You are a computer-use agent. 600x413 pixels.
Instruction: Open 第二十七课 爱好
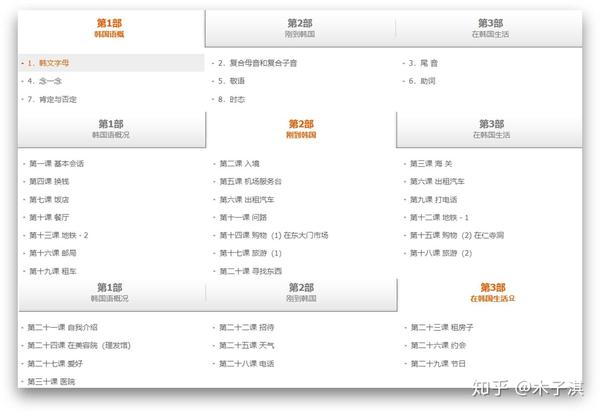point(55,364)
